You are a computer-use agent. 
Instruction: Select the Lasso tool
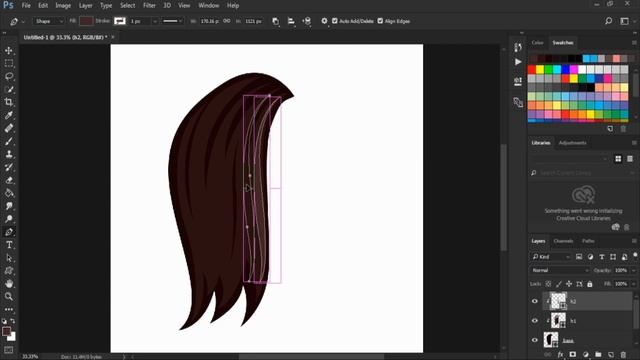click(9, 76)
